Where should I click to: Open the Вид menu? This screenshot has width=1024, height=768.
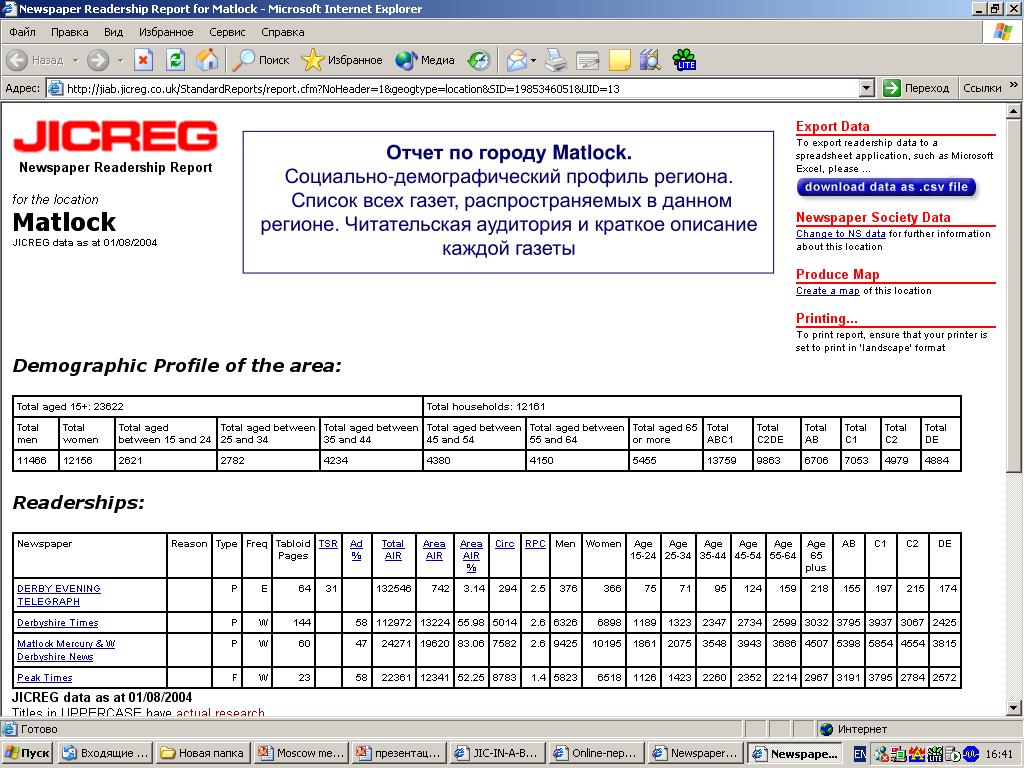click(x=114, y=32)
